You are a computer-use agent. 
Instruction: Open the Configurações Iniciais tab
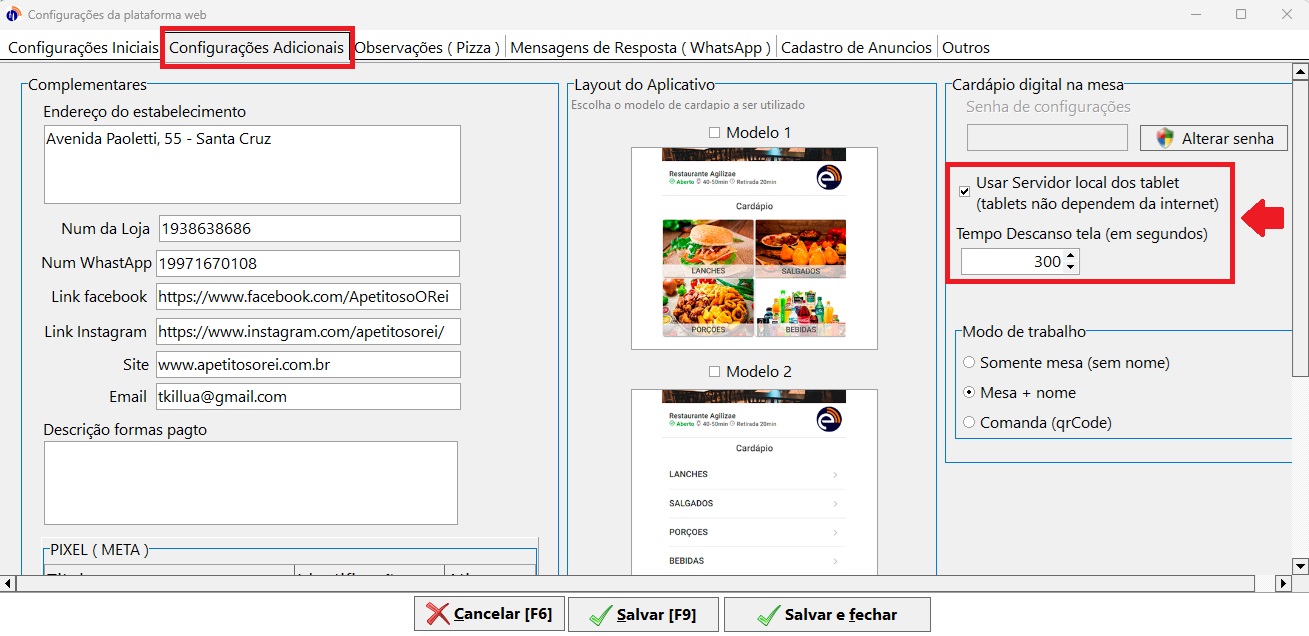[x=83, y=48]
